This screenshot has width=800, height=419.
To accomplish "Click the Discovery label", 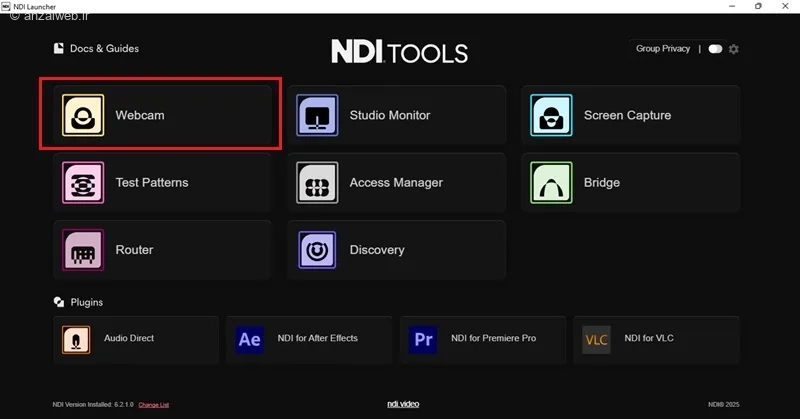I will (377, 250).
